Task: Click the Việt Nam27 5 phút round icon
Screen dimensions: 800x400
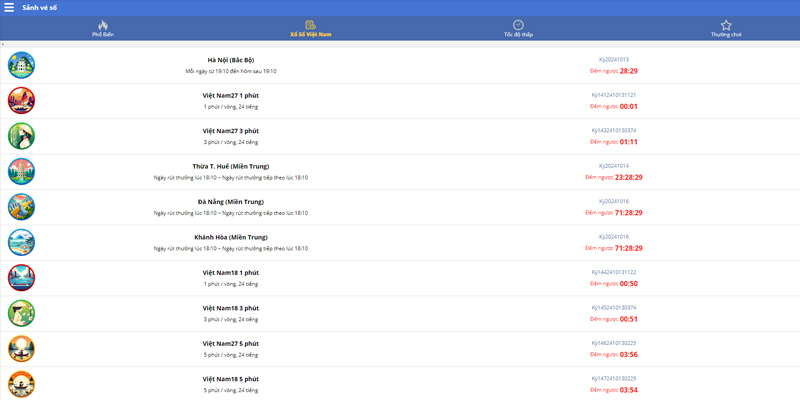Action: [21, 349]
